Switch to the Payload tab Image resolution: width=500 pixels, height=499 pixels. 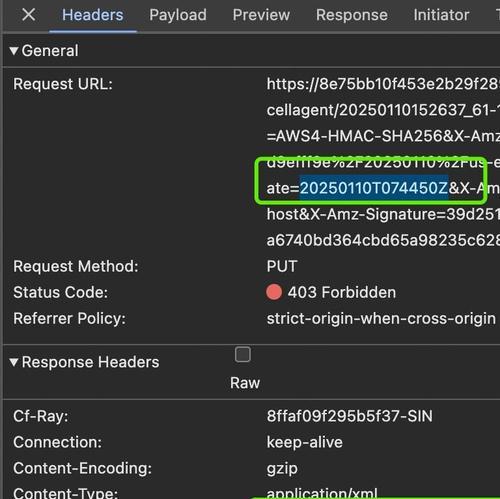(178, 15)
